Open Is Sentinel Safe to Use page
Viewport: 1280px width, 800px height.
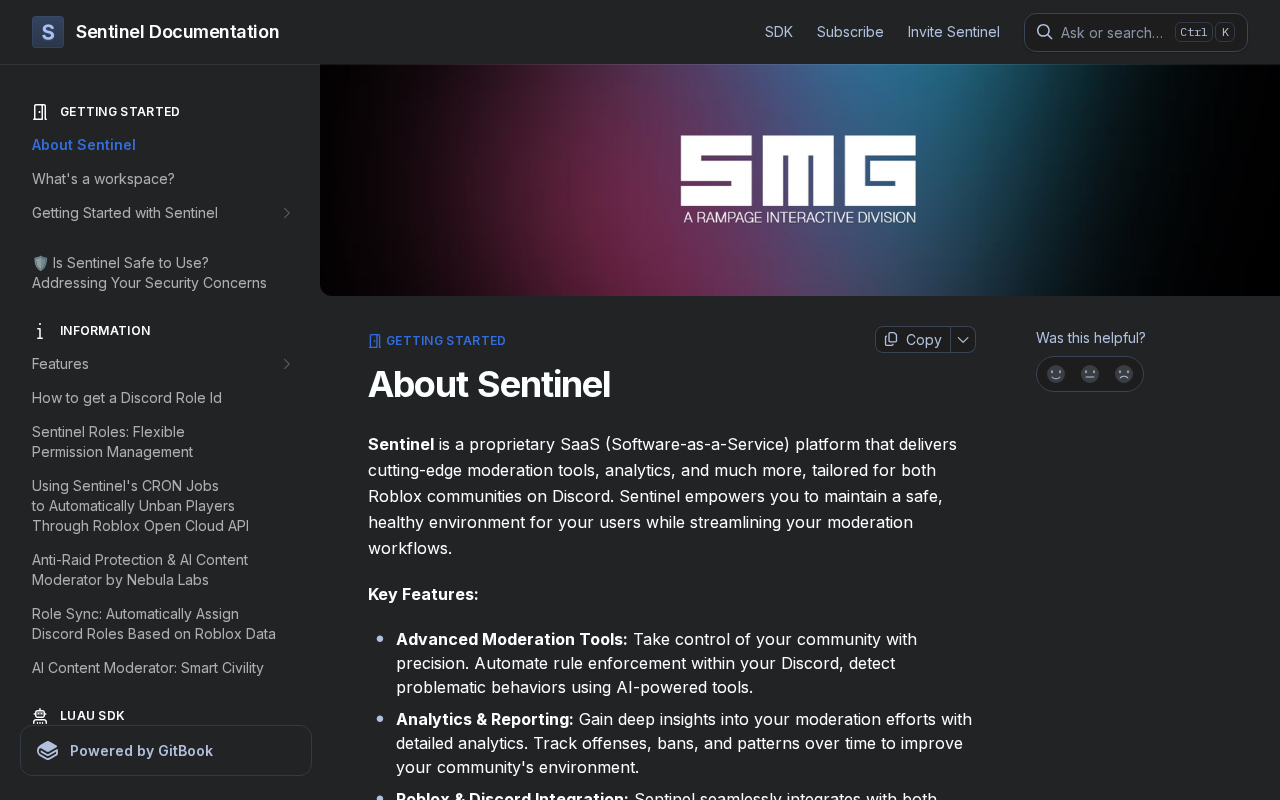(149, 273)
